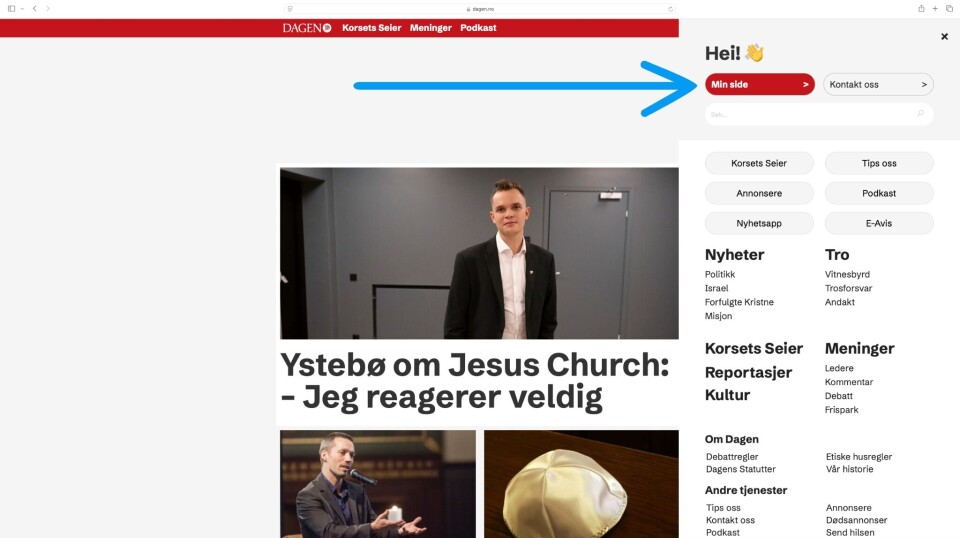960x538 pixels.
Task: Add a new tab with plus icon
Action: pyautogui.click(x=935, y=9)
